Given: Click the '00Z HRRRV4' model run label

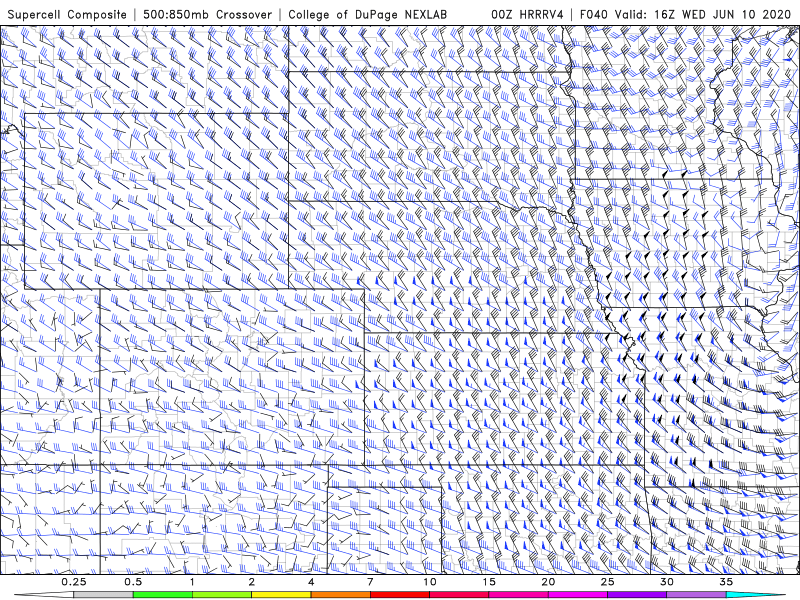Looking at the screenshot, I should [x=527, y=14].
